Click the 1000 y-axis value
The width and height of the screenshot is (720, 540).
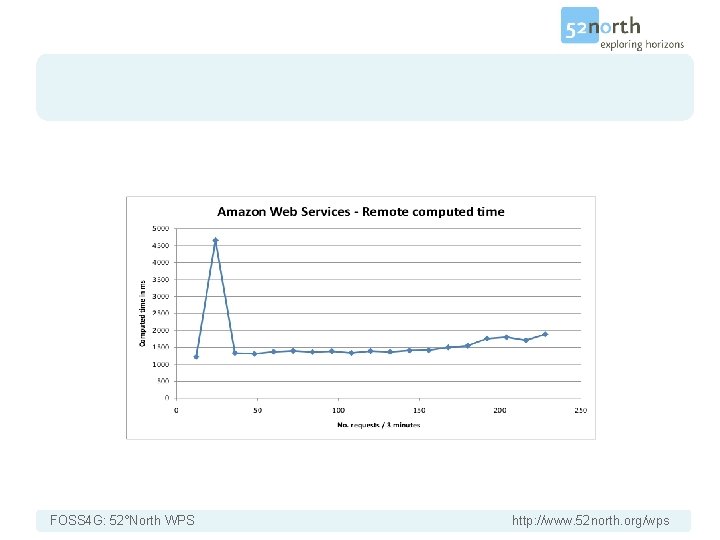coord(161,364)
